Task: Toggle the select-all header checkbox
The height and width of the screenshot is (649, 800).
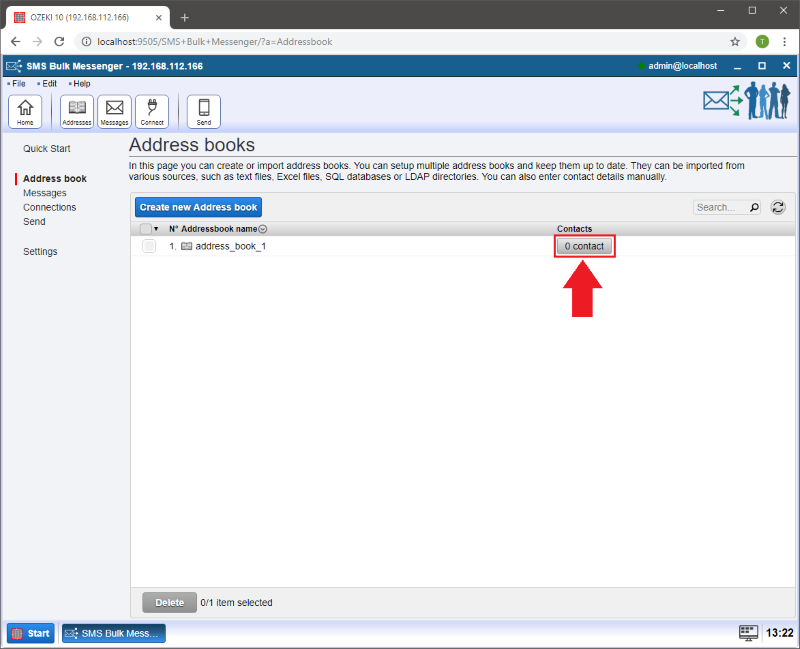Action: tap(146, 229)
